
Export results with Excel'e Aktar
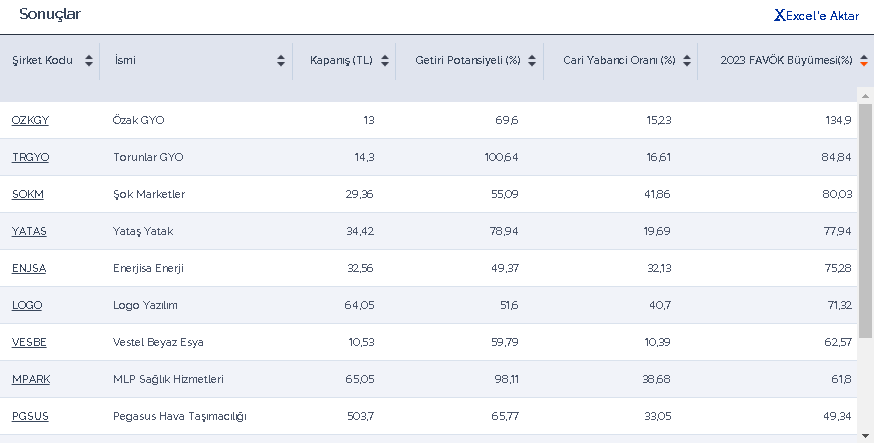click(816, 16)
